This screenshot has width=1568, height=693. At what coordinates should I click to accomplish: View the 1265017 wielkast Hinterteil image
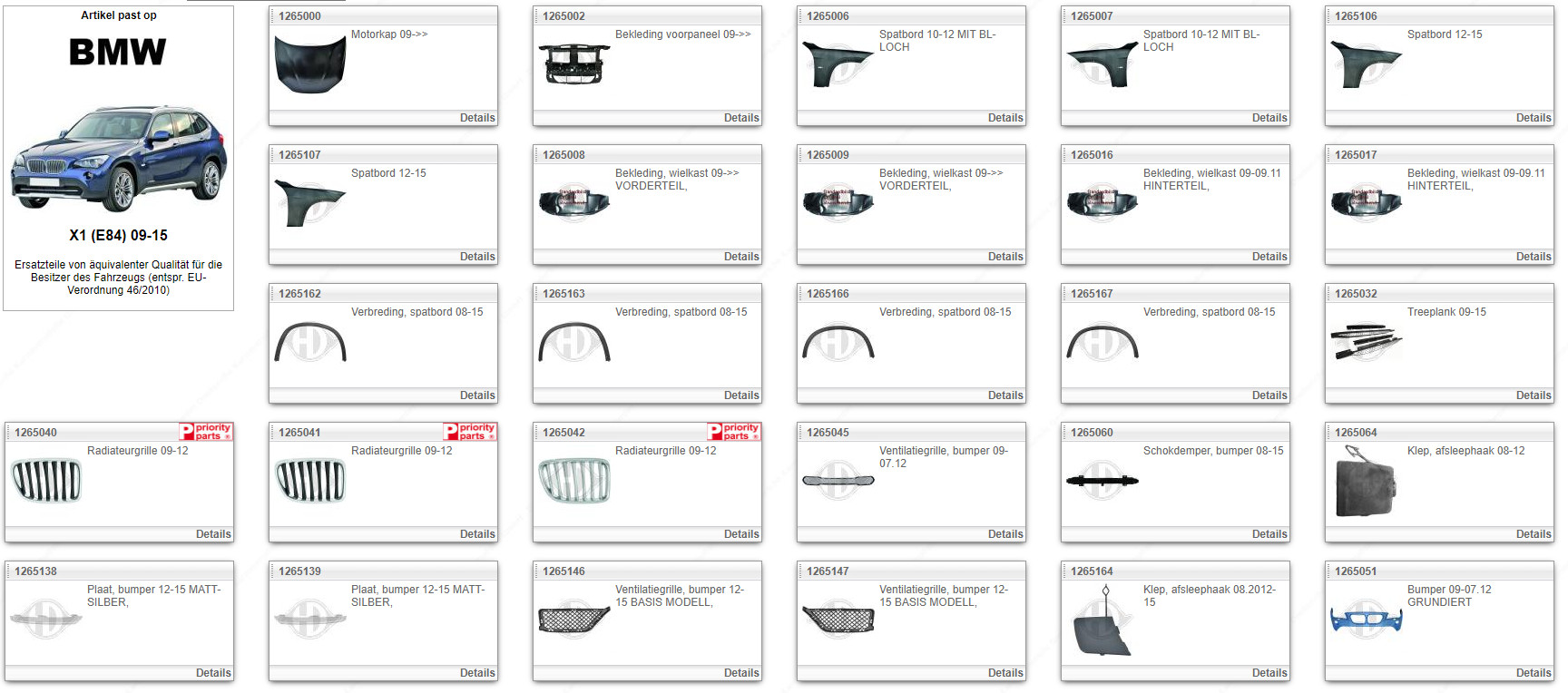(1367, 203)
